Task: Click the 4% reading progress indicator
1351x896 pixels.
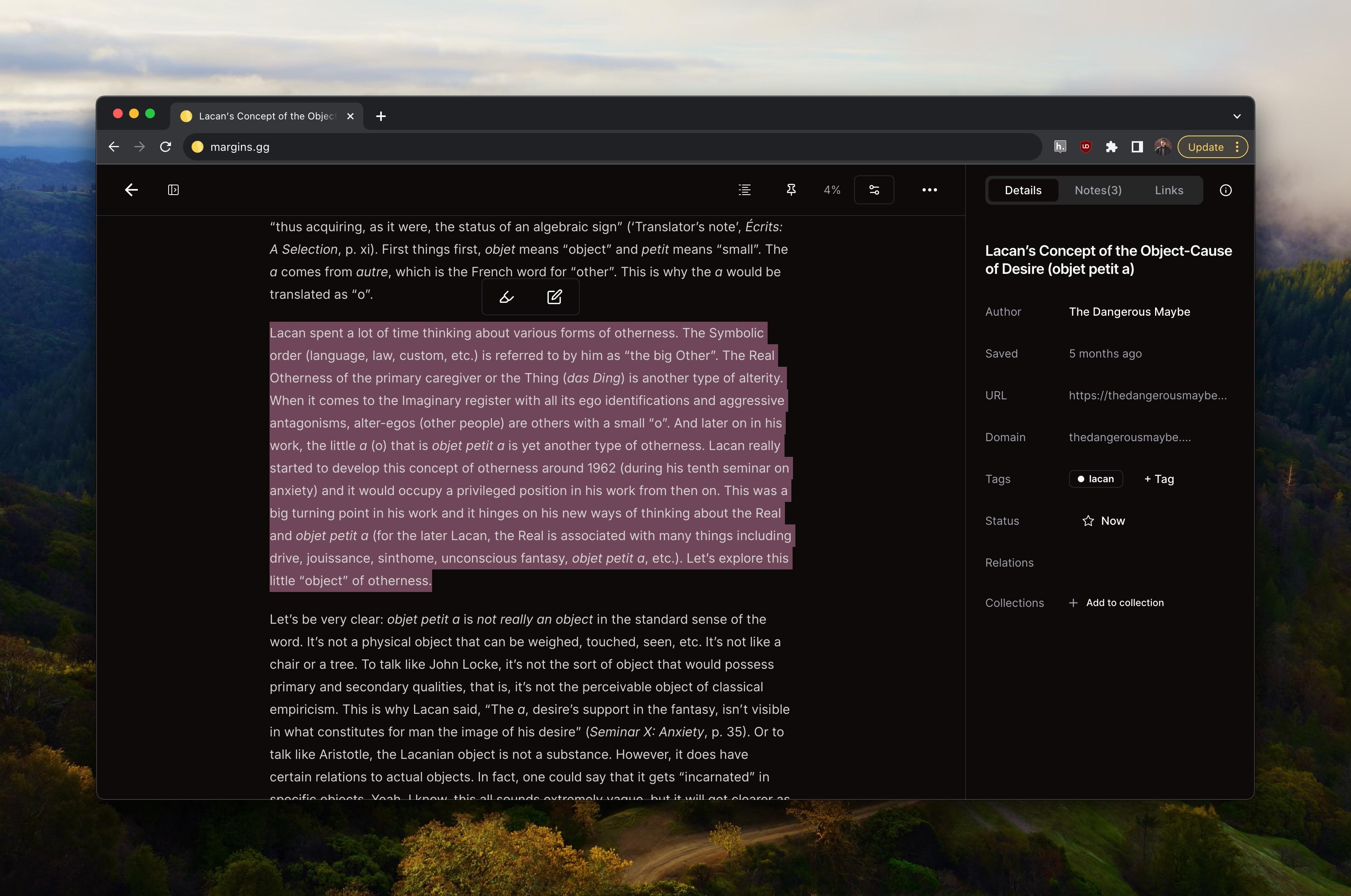Action: 832,190
